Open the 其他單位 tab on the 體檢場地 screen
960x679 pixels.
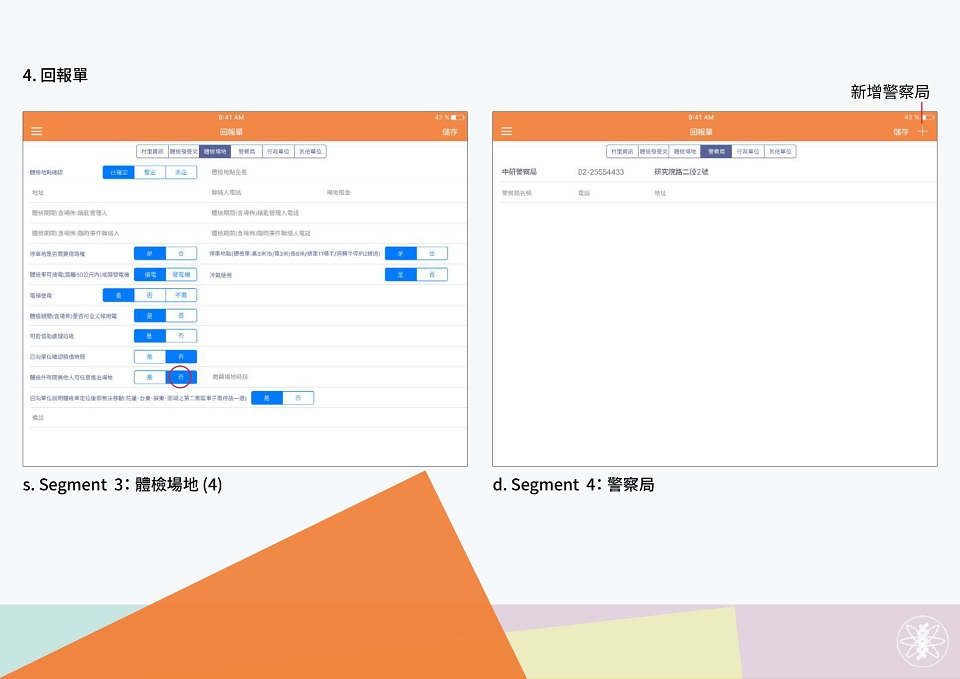pos(310,151)
